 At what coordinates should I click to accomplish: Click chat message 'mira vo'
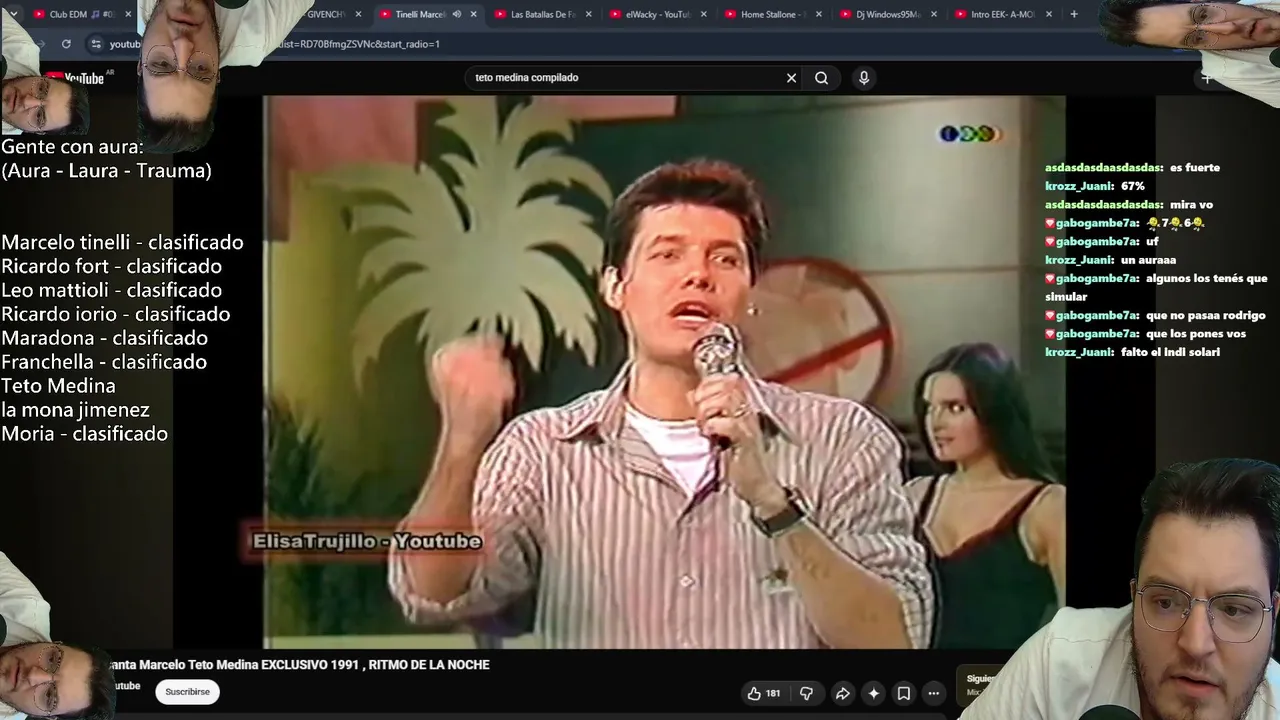[1191, 205]
